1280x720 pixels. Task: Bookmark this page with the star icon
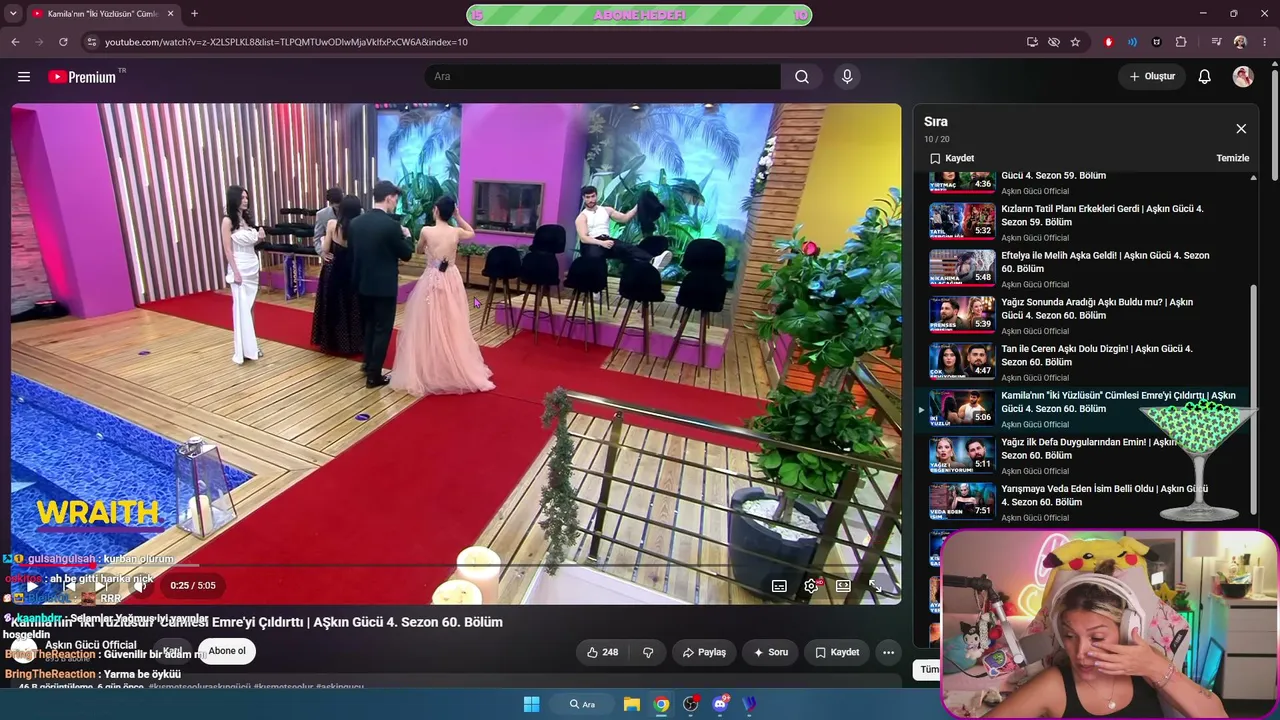click(1075, 42)
